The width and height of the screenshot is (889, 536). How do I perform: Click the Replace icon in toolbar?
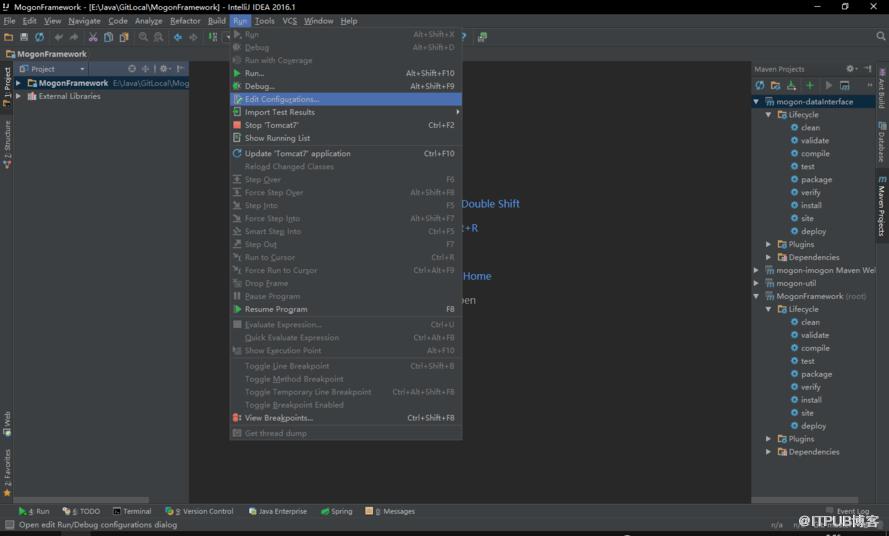pyautogui.click(x=158, y=37)
